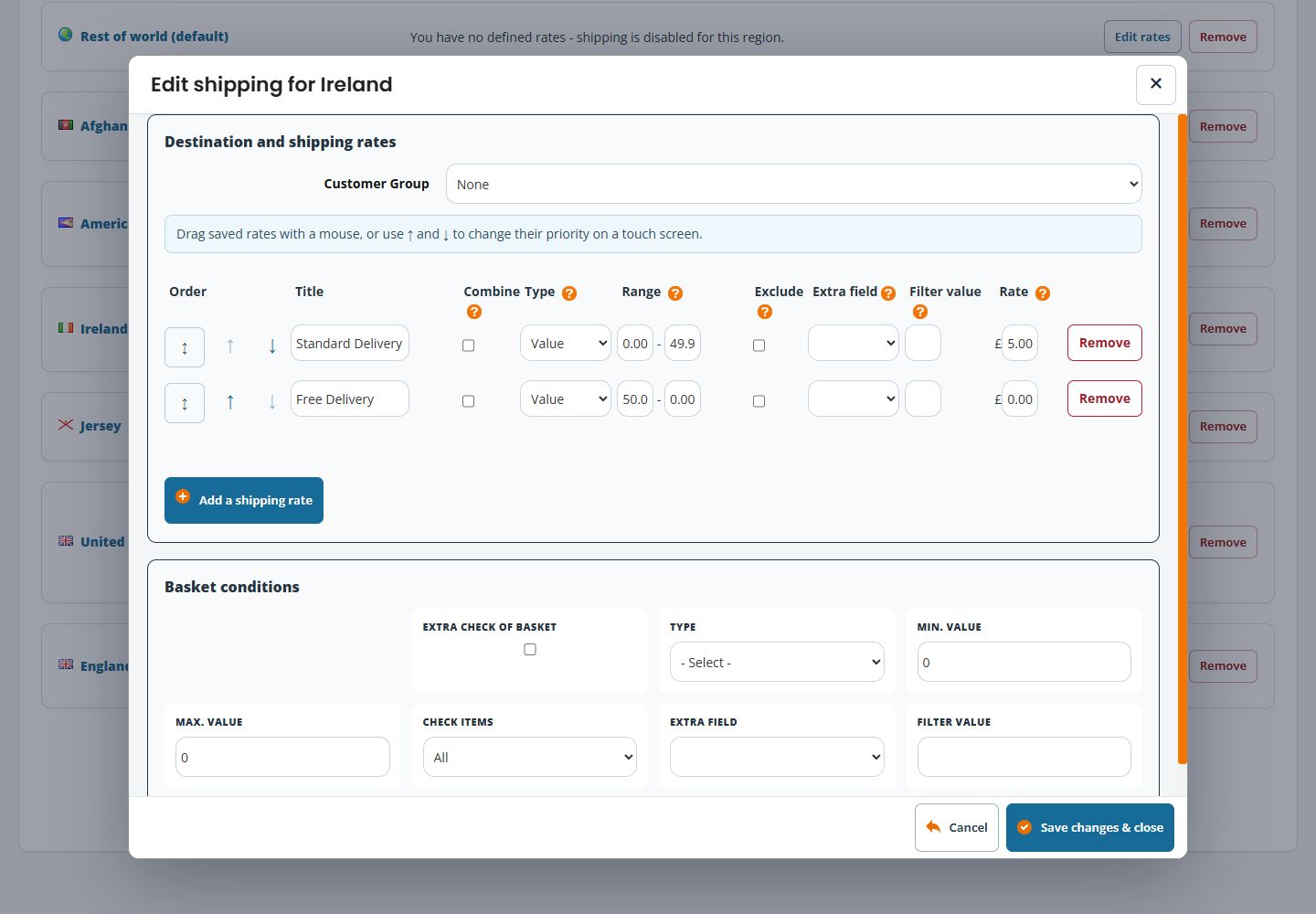Open help icon under Filter value header
The width and height of the screenshot is (1316, 914).
pyautogui.click(x=920, y=312)
